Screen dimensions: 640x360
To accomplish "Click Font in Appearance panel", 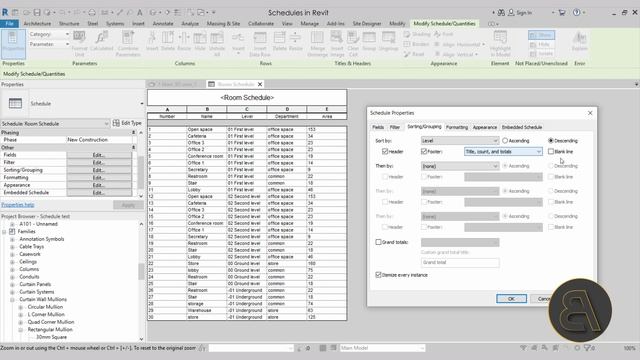I will (x=444, y=34).
